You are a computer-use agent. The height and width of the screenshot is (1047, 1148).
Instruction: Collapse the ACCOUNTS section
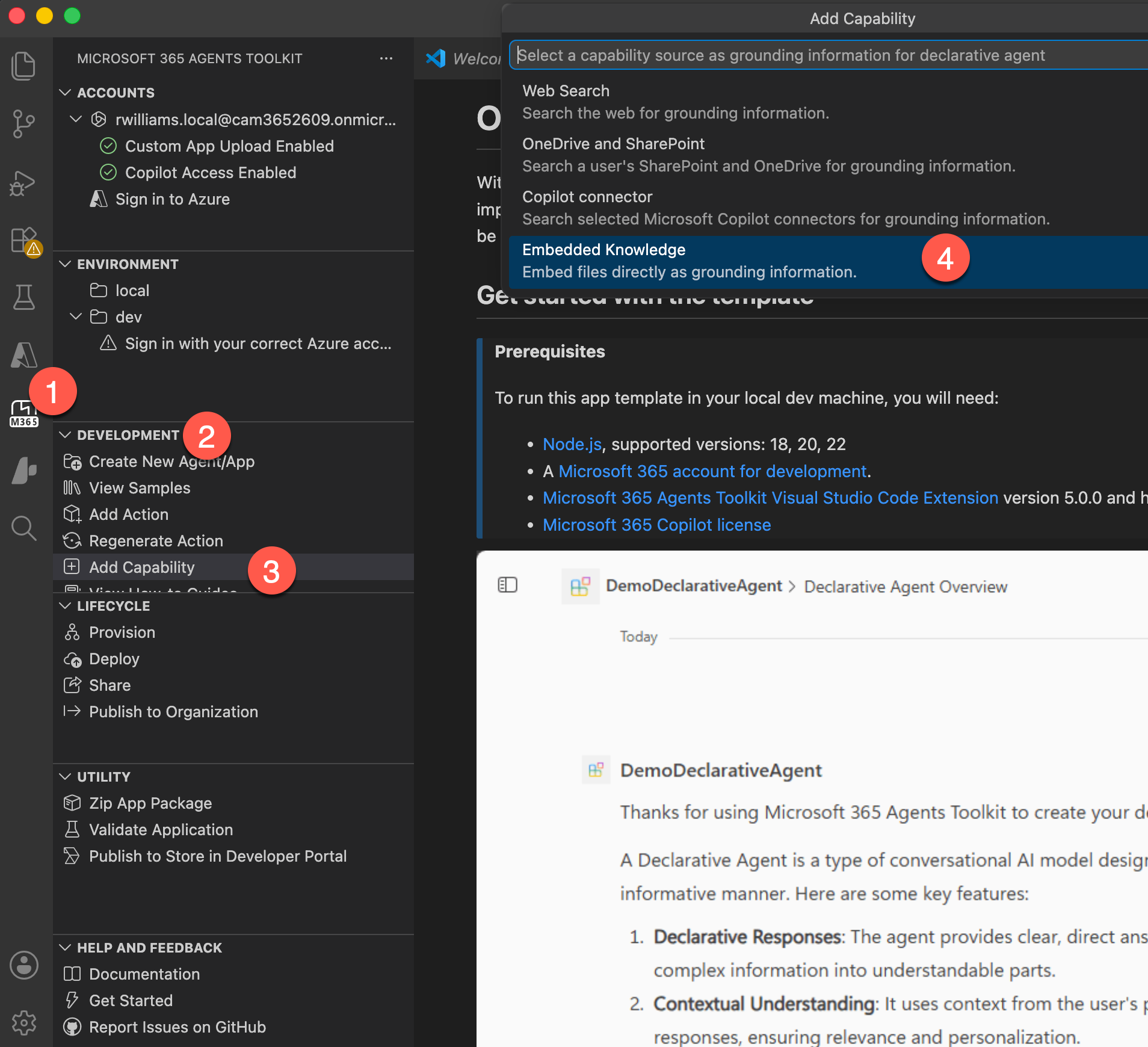click(x=66, y=92)
